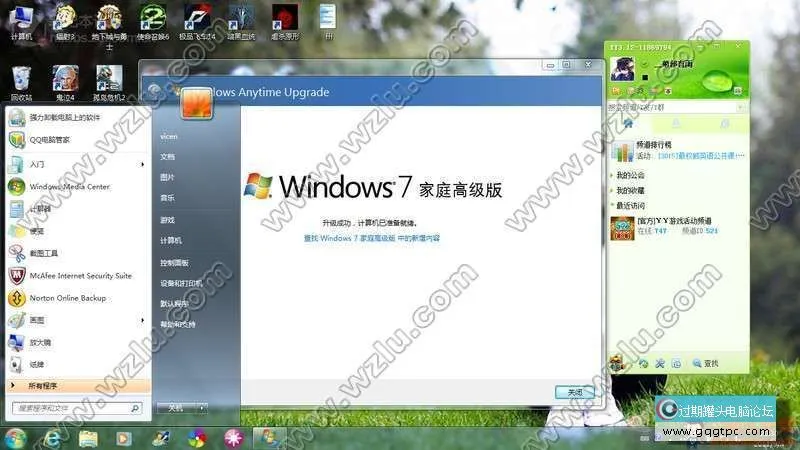Expand 所有程序 All Programs

pos(78,386)
